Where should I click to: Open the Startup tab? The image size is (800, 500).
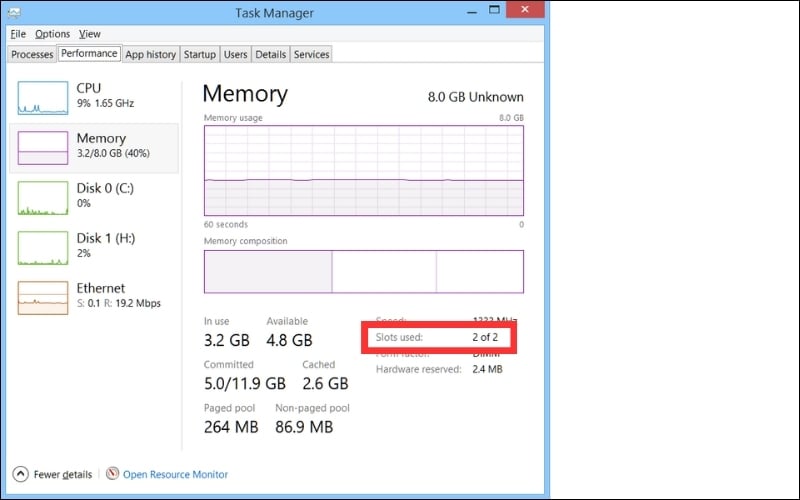pyautogui.click(x=200, y=55)
